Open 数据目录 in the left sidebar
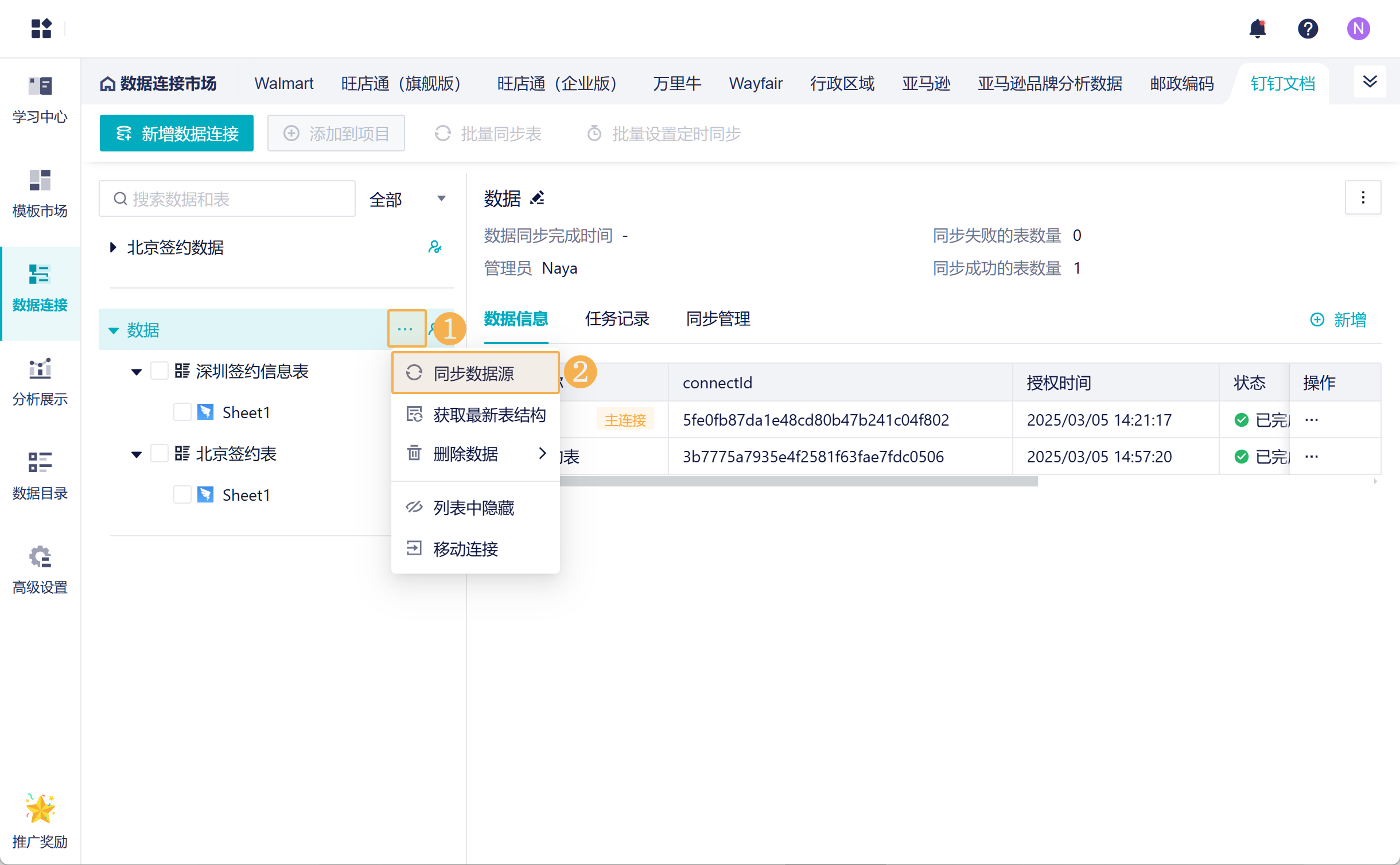 tap(40, 475)
